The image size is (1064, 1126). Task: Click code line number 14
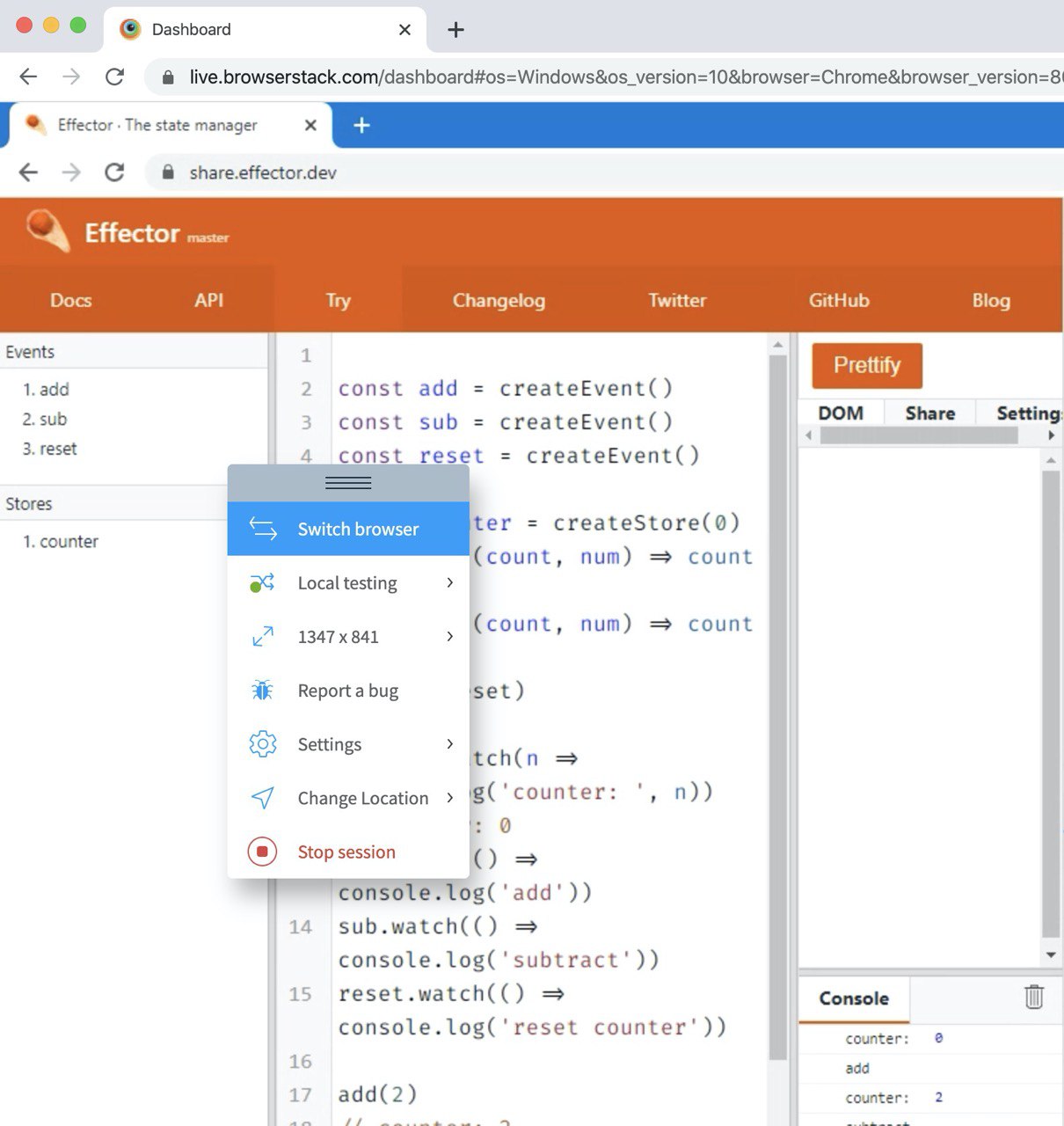pyautogui.click(x=301, y=926)
